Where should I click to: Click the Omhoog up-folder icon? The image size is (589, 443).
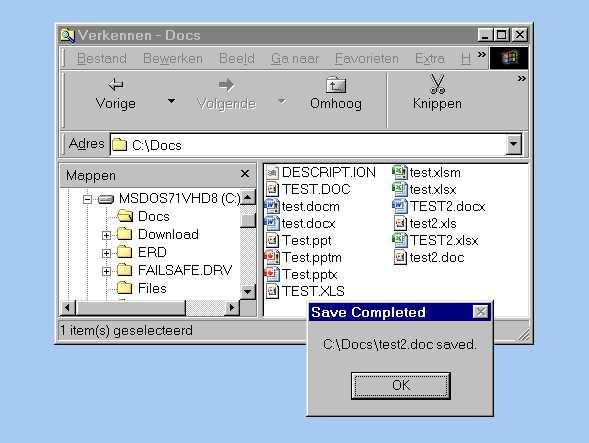point(336,85)
